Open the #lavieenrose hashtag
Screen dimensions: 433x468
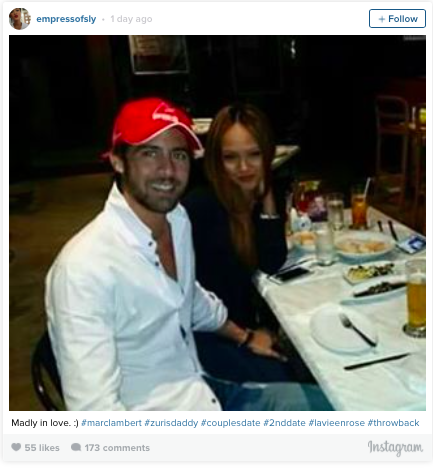tap(336, 423)
